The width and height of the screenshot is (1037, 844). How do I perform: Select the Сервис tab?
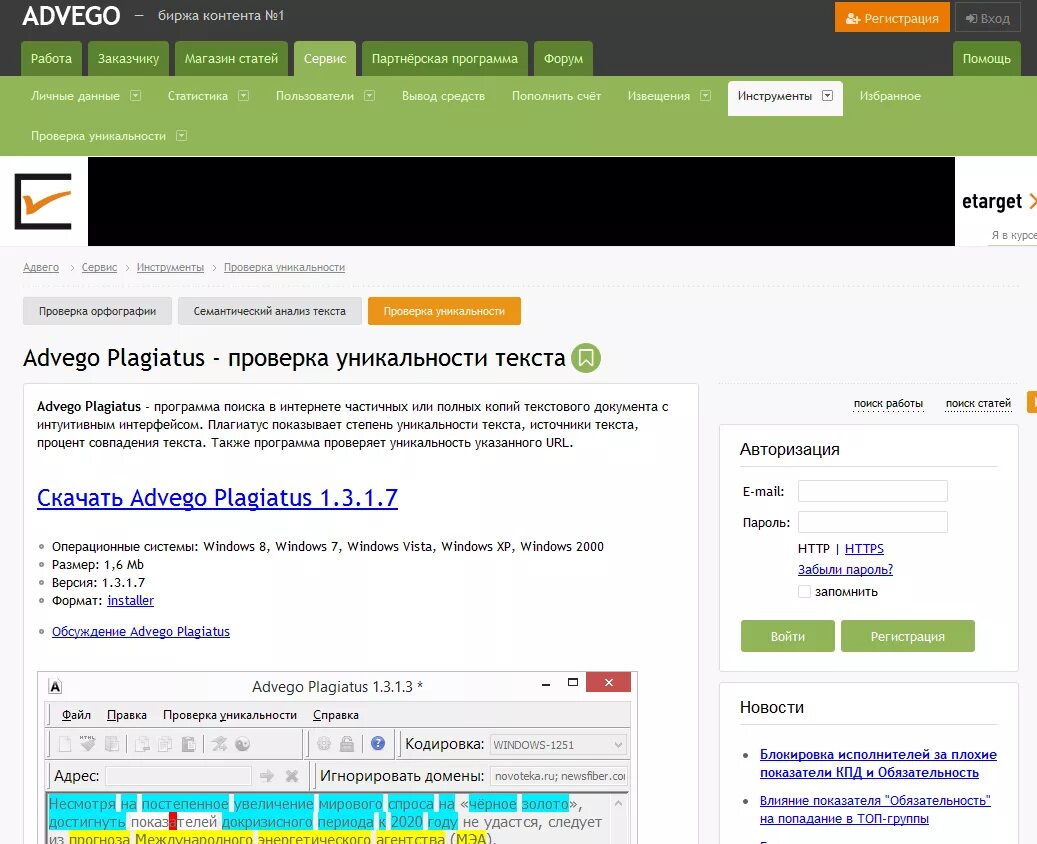(x=325, y=58)
